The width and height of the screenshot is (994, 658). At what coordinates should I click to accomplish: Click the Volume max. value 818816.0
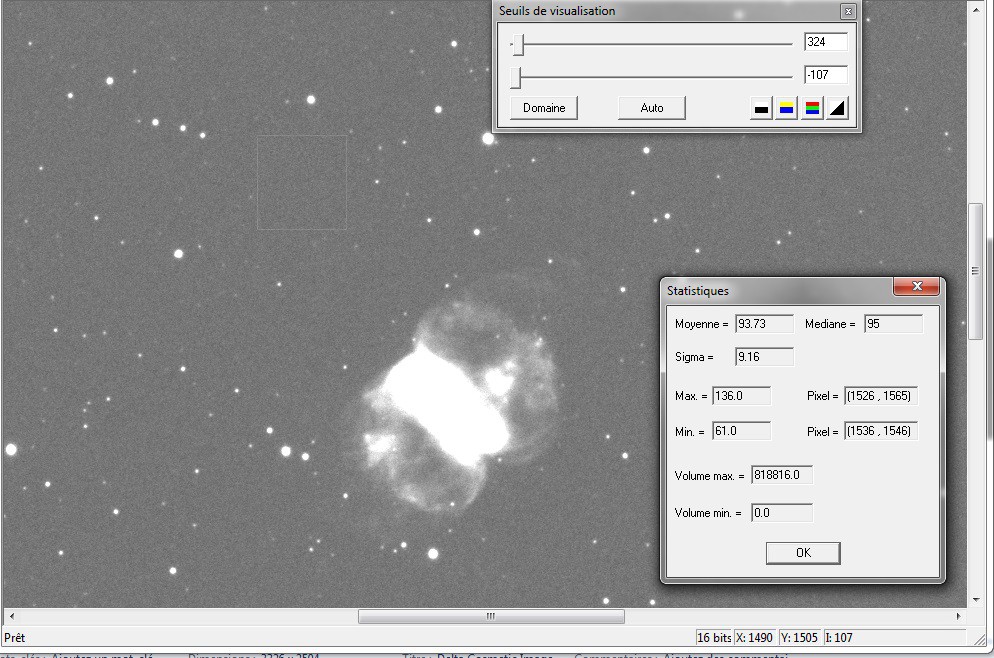coord(782,475)
